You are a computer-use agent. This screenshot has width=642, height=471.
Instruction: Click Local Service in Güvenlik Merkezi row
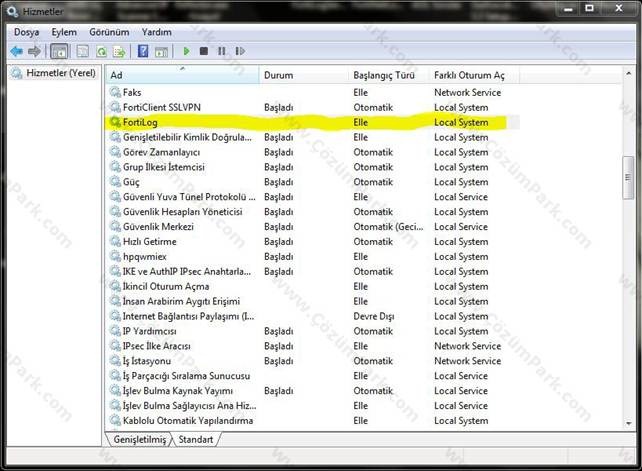click(461, 226)
